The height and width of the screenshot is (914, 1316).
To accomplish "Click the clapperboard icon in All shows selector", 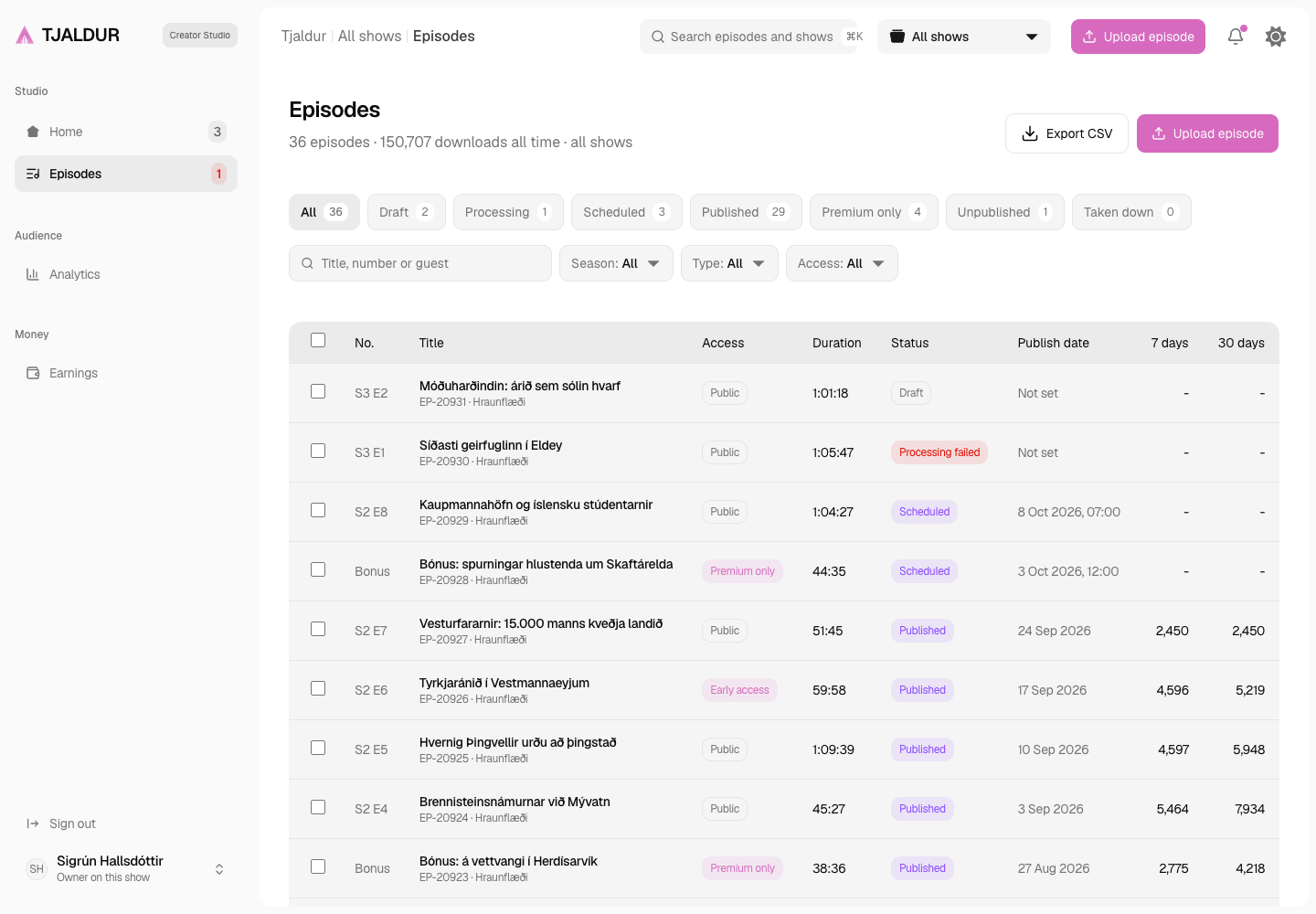I will (897, 37).
